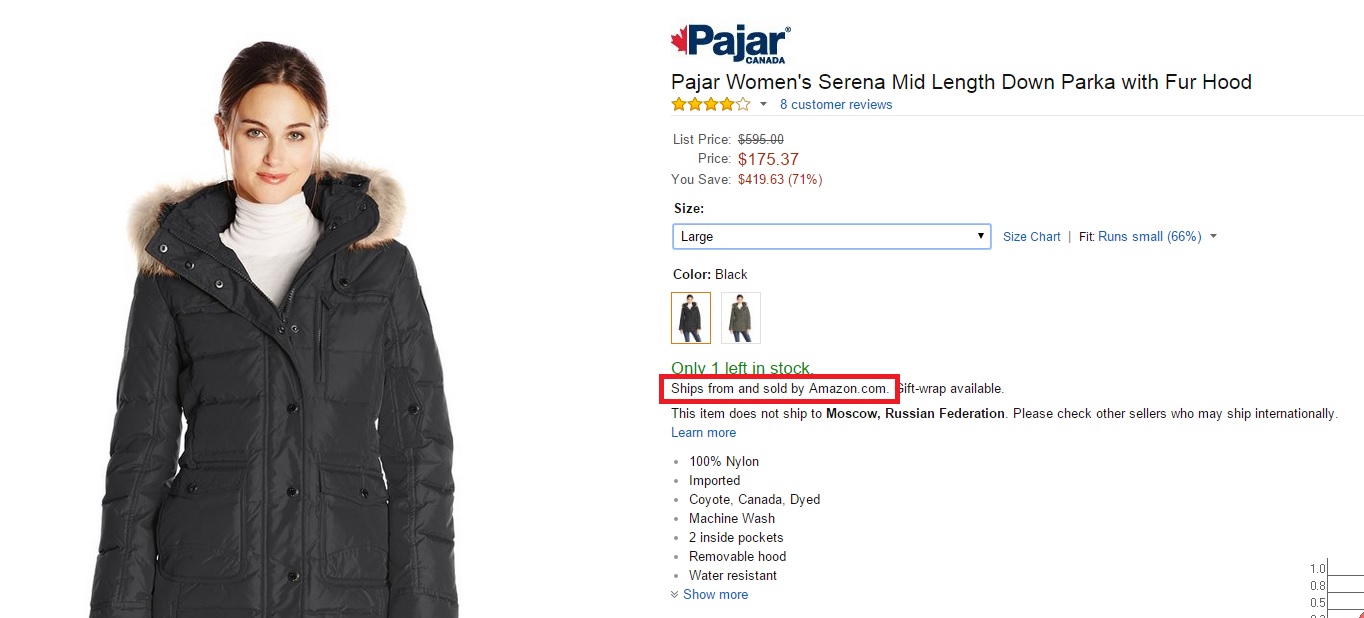Screen dimensions: 1364x618
Task: Open the Size dropdown showing Large
Action: coord(831,237)
